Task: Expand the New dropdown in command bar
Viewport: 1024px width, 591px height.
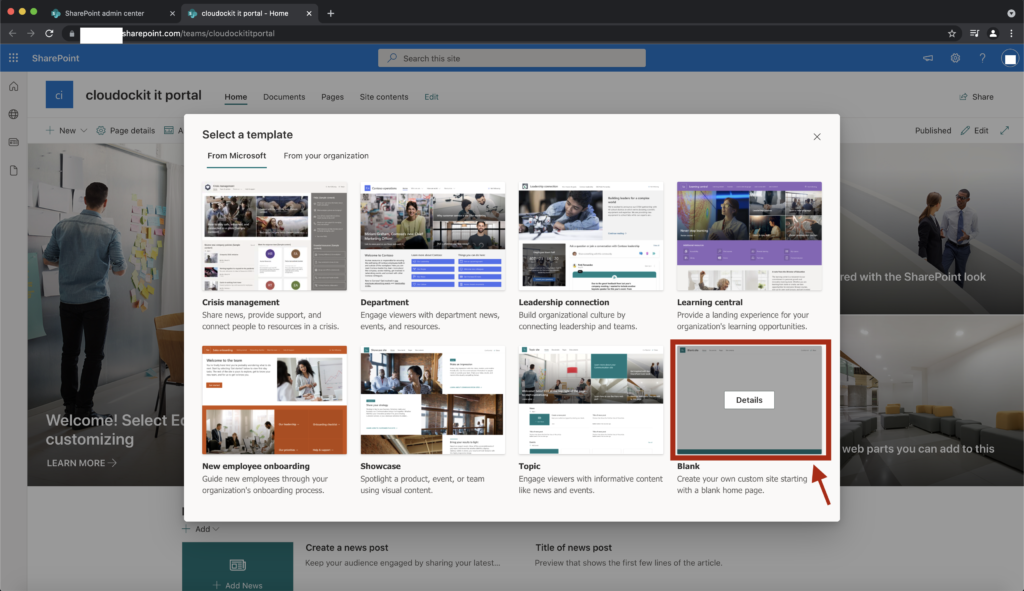Action: coord(67,131)
